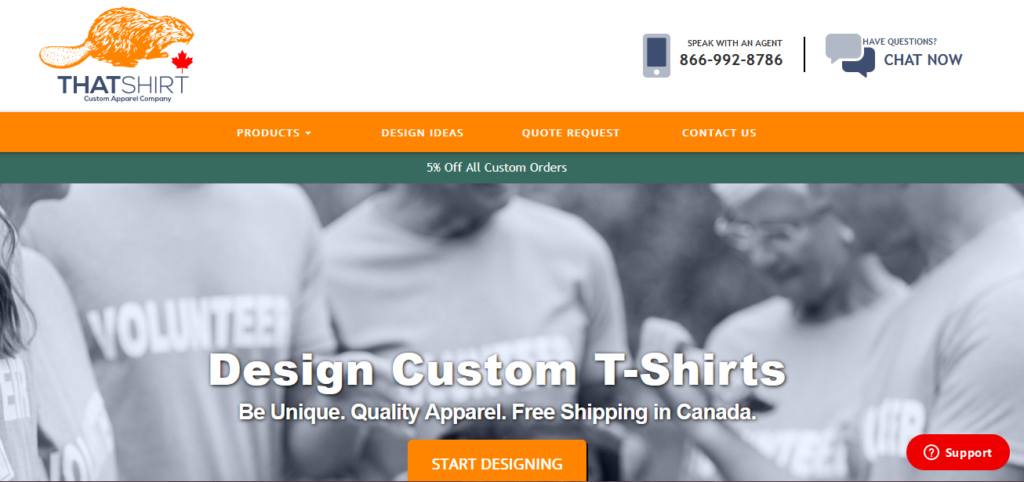Call the 866-992-8786 phone number link
The width and height of the screenshot is (1024, 482).
731,60
